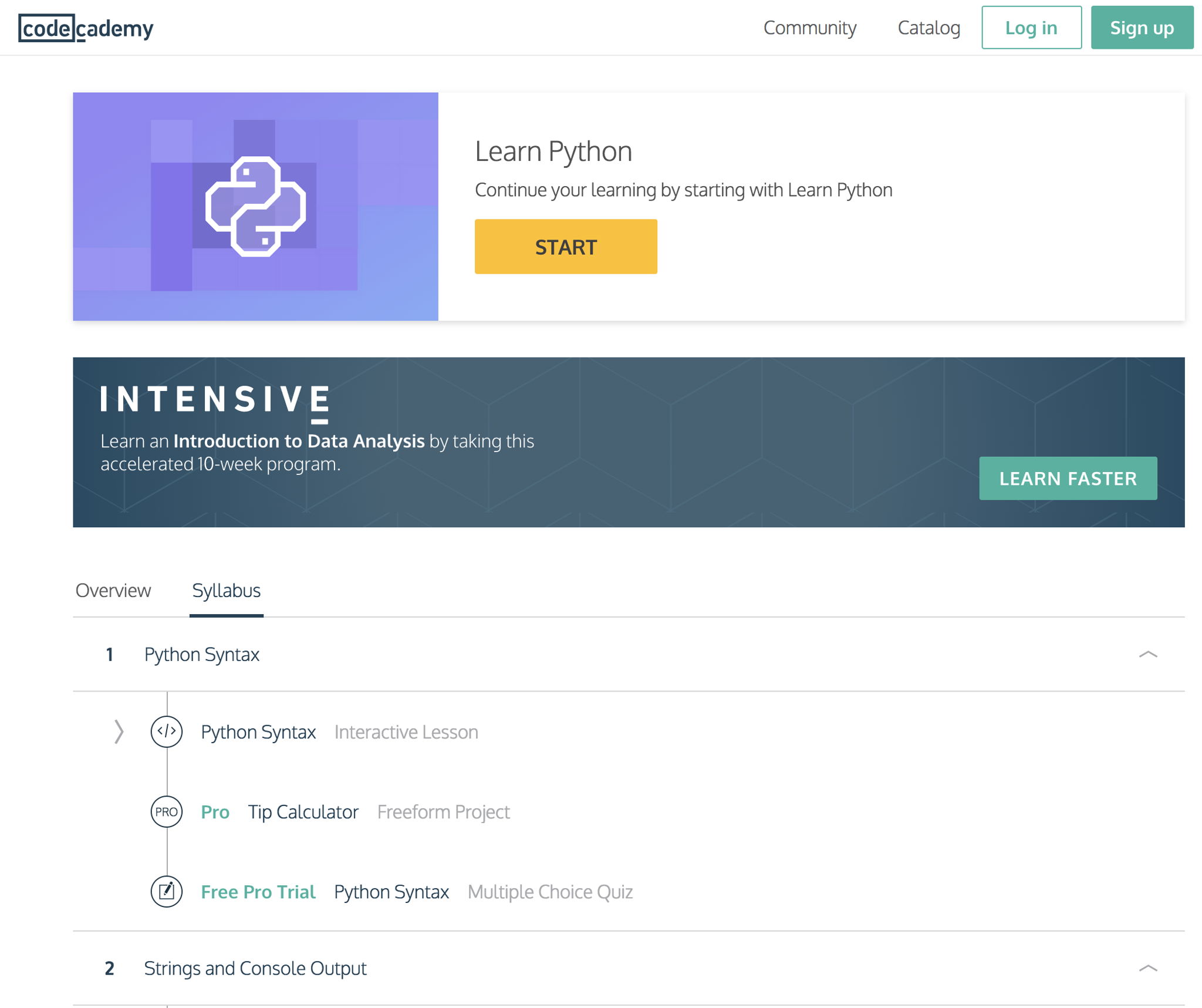The image size is (1202, 1008).
Task: Open the Catalog menu item
Action: [x=928, y=28]
